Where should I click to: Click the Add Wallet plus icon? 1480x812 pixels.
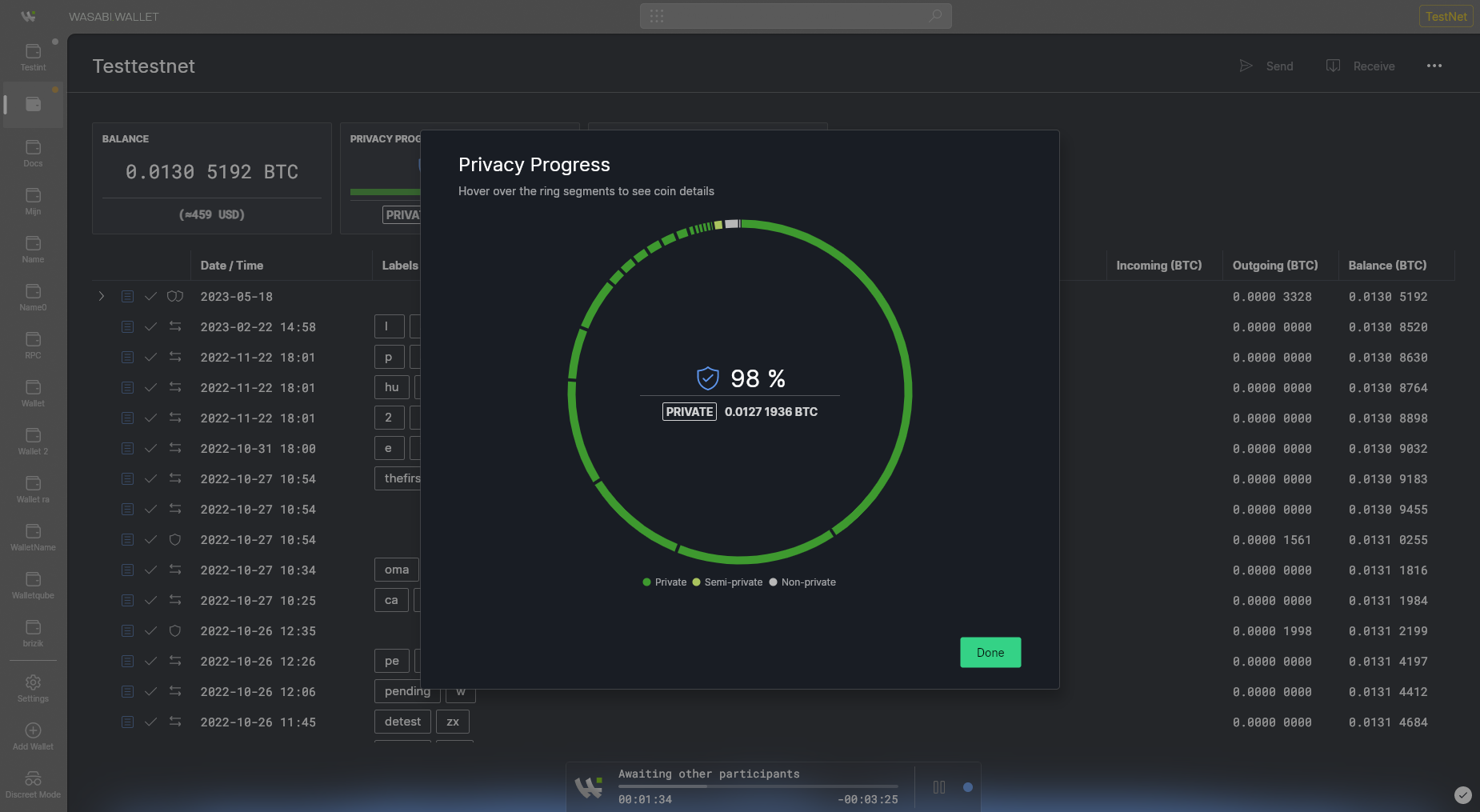tap(33, 730)
